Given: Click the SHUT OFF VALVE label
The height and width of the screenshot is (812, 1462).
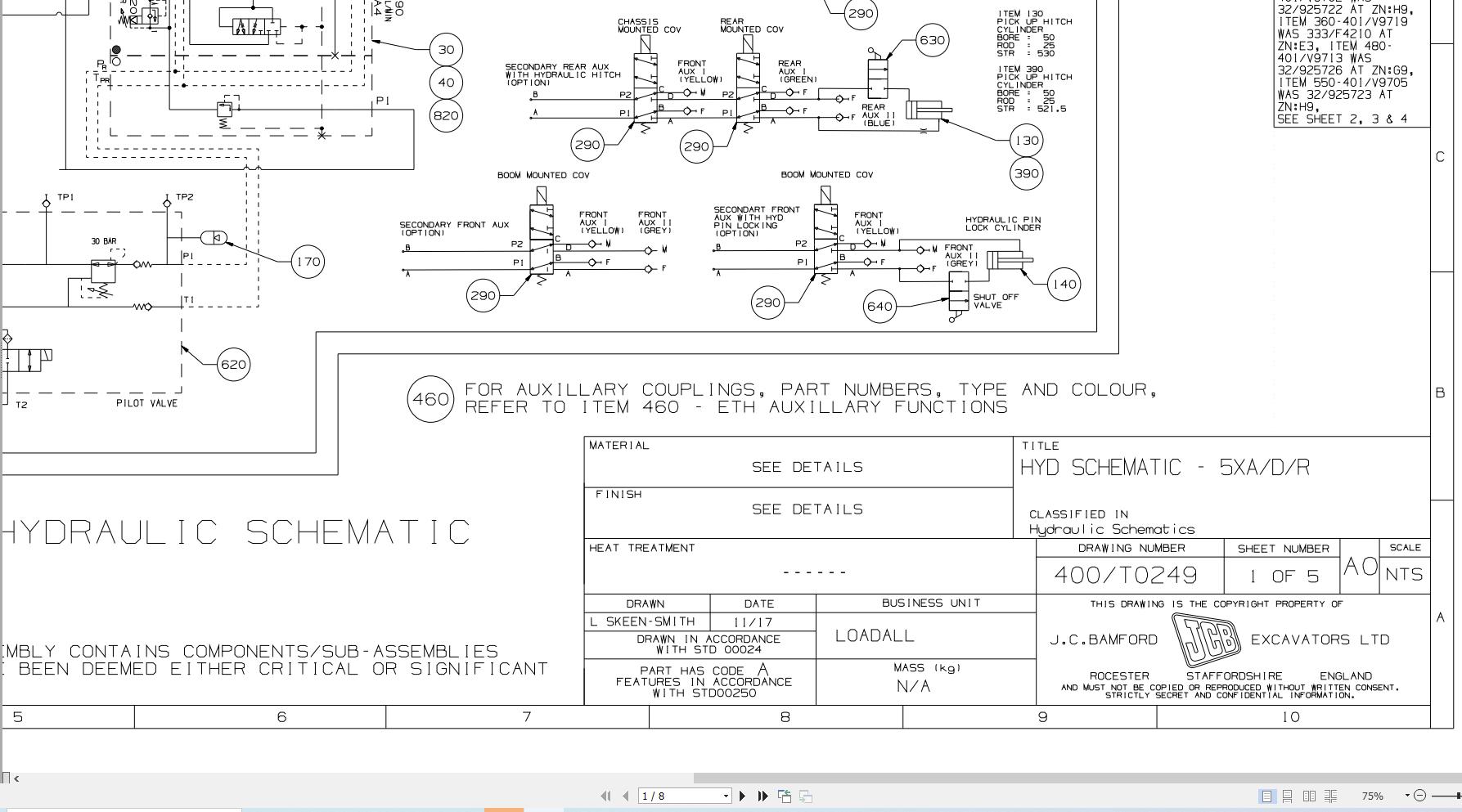Looking at the screenshot, I should click(996, 302).
